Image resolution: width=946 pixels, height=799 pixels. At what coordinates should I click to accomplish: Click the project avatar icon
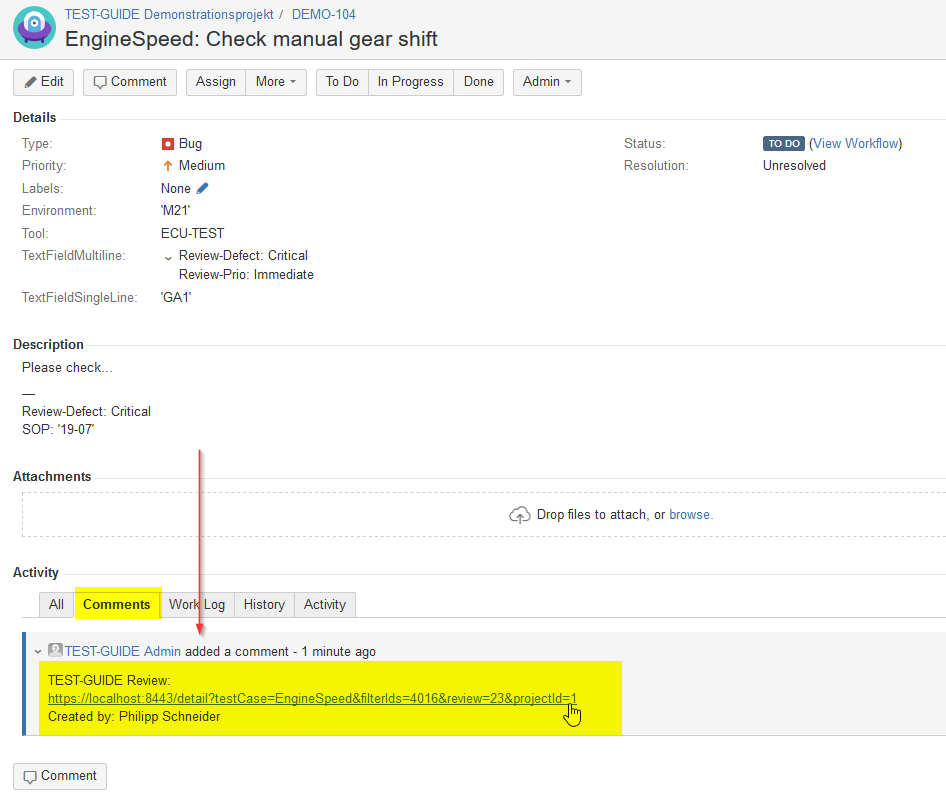(x=34, y=27)
